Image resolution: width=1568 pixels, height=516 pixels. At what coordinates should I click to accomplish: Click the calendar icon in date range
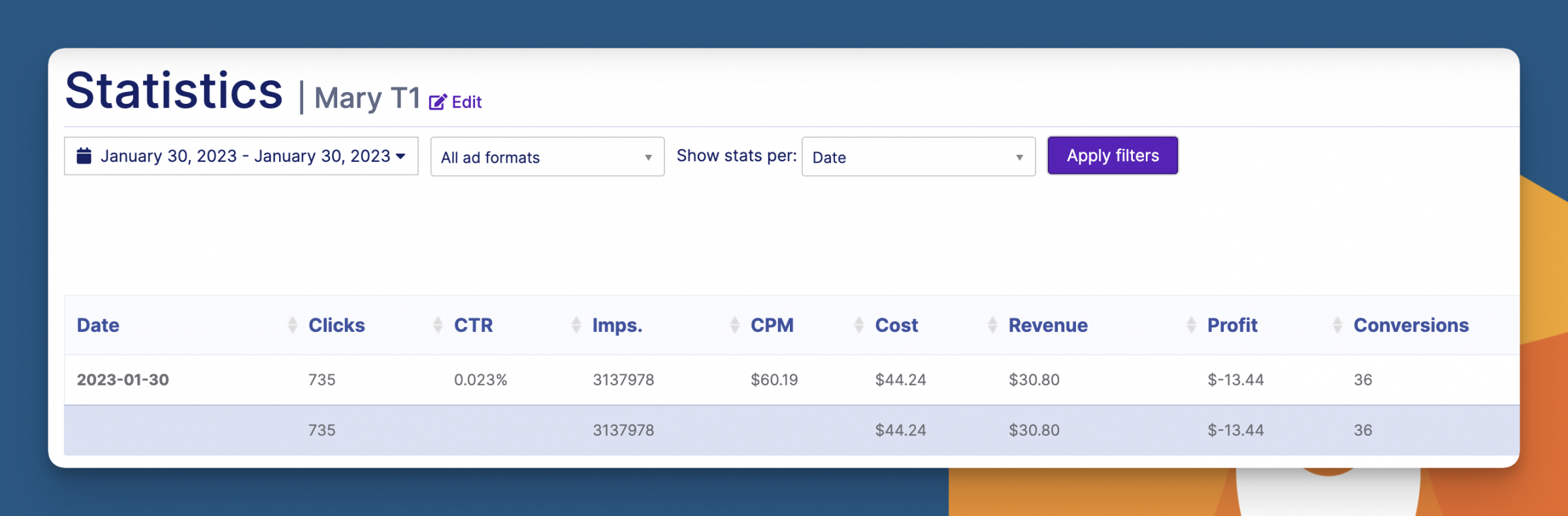coord(84,156)
